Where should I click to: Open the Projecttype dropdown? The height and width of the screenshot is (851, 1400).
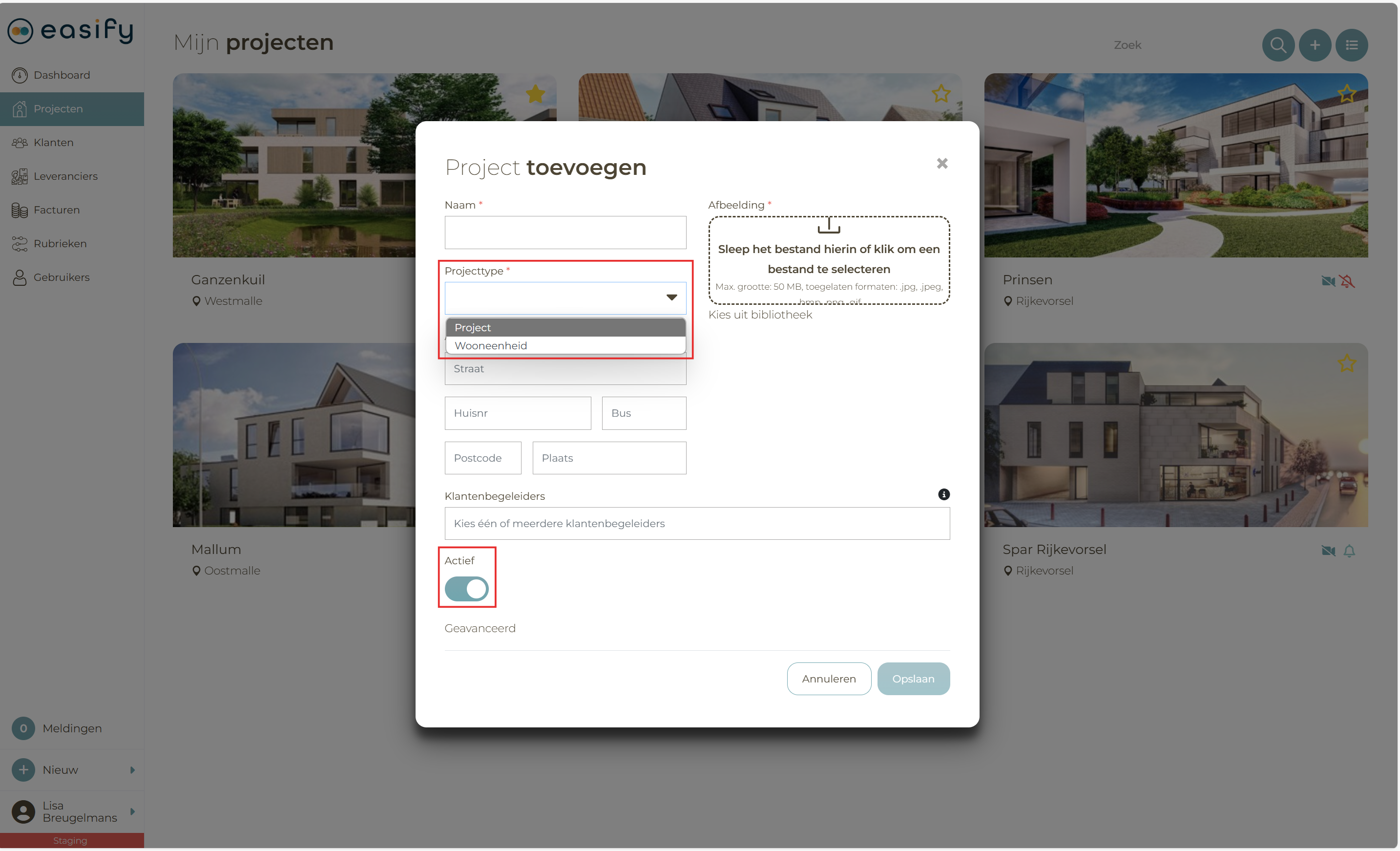pos(565,298)
